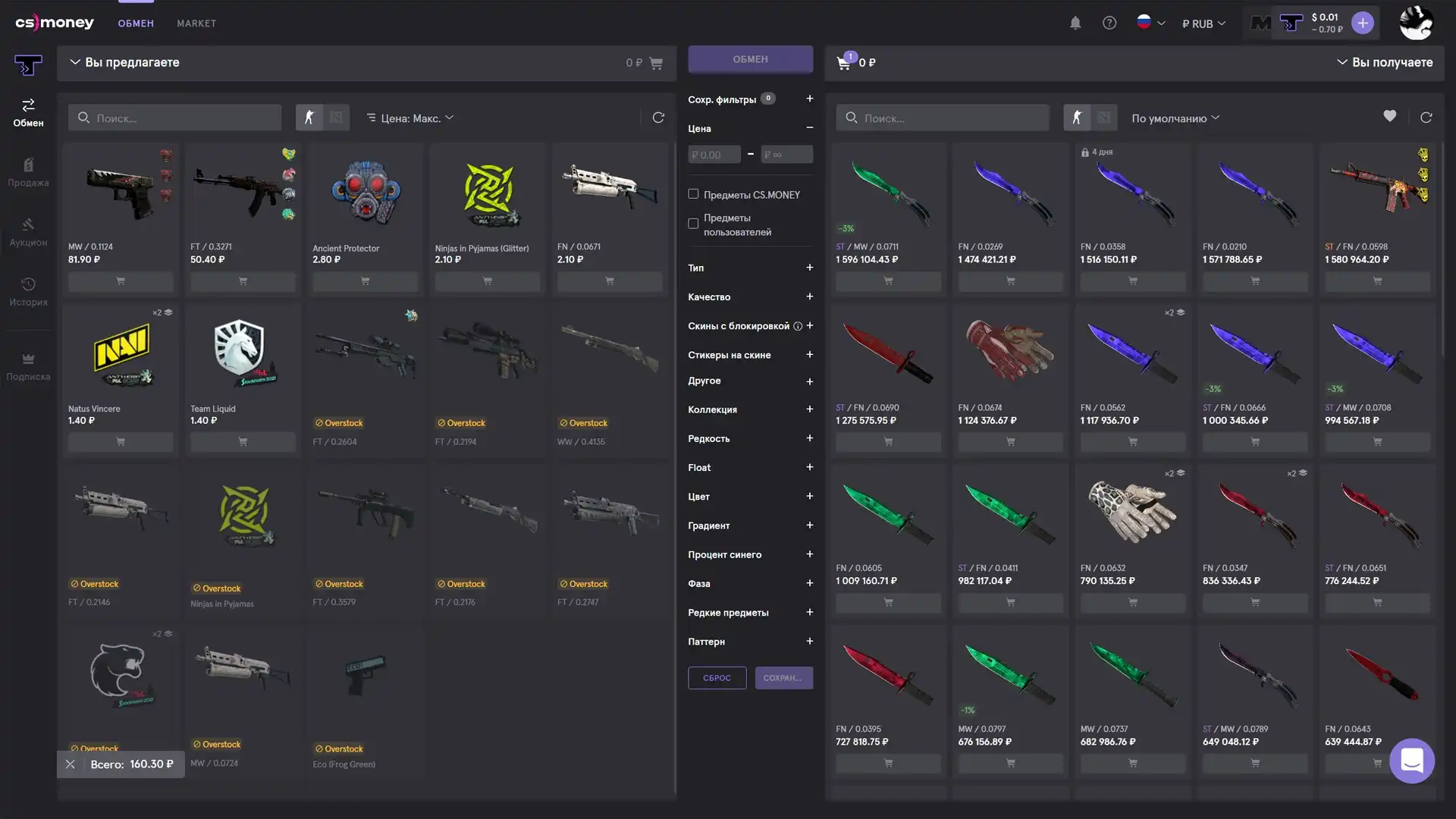
Task: Open По умолчанию sort dropdown
Action: (x=1175, y=118)
